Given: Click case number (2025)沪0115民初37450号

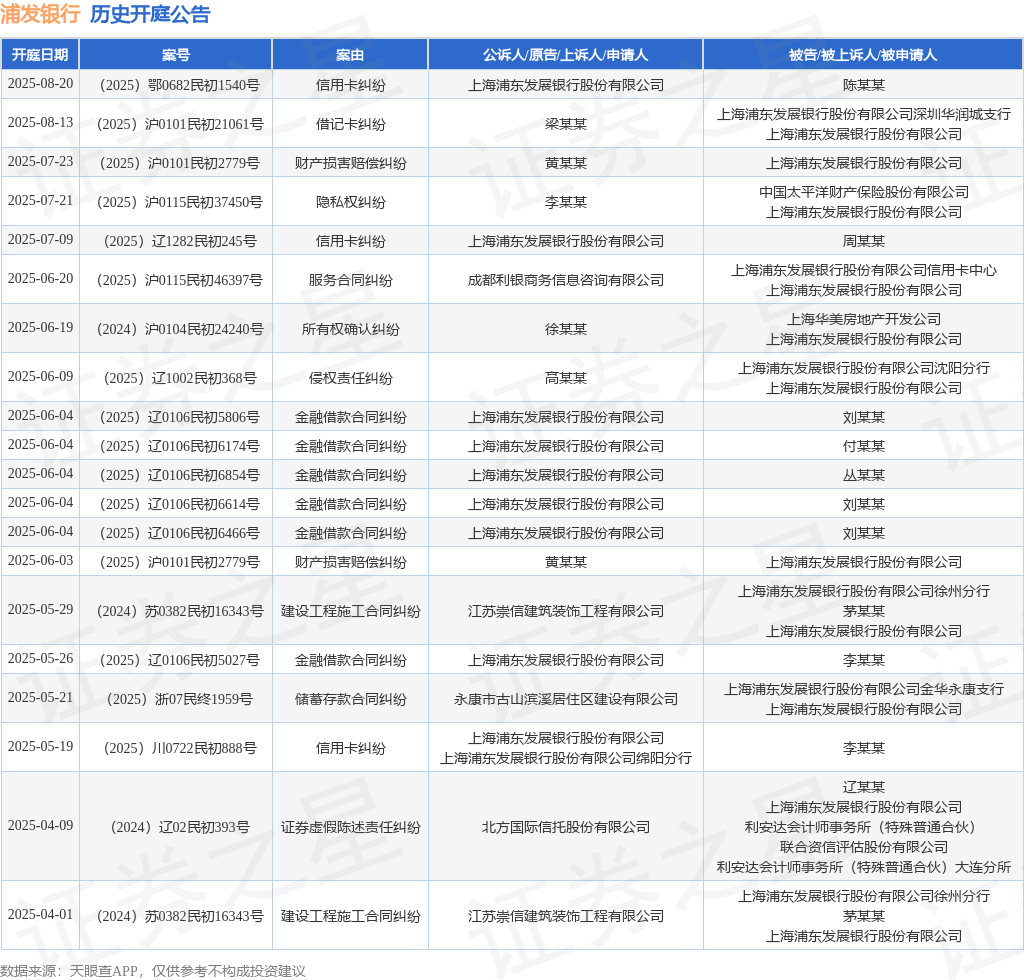Looking at the screenshot, I should point(176,202).
